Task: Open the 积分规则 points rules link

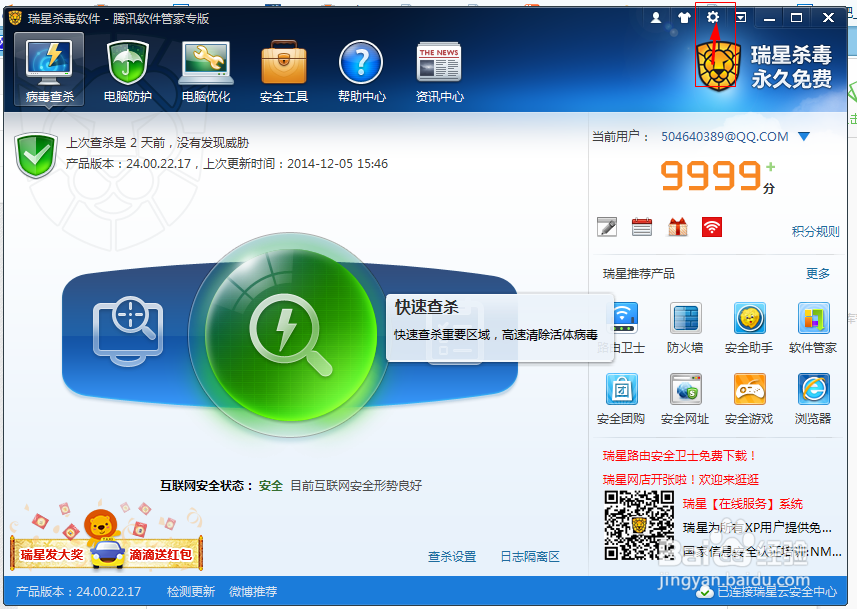Action: pyautogui.click(x=815, y=232)
